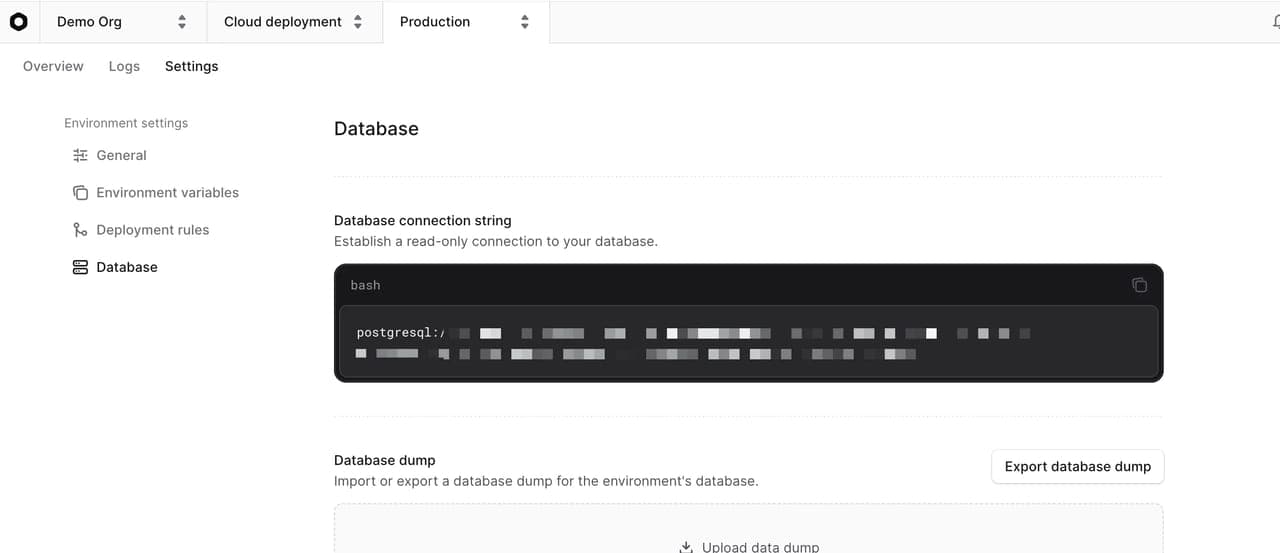The height and width of the screenshot is (553, 1280).
Task: Switch to the Overview tab
Action: pyautogui.click(x=53, y=66)
